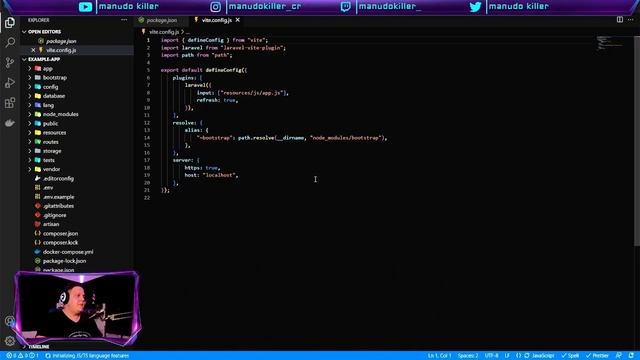Expand the node_modules folder

tap(60, 114)
